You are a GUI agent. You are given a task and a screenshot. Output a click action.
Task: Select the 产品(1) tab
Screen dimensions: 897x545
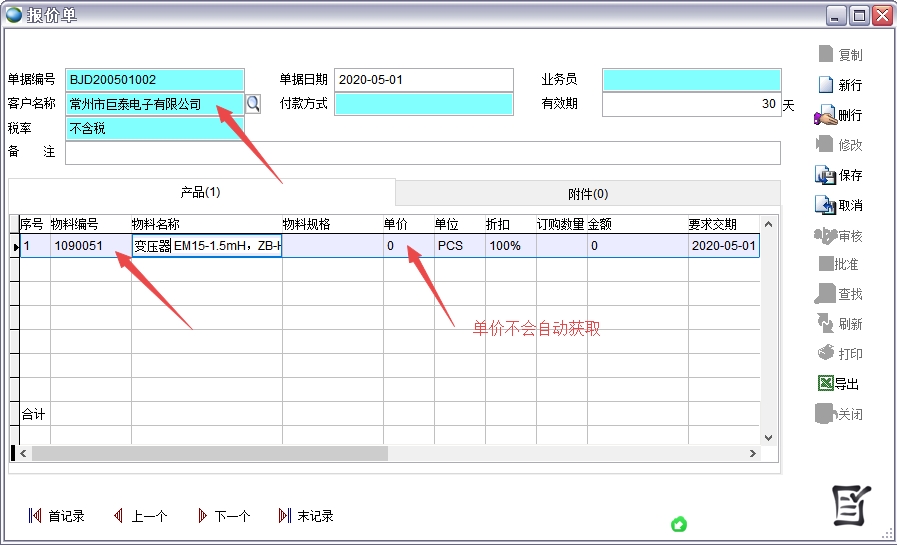200,192
